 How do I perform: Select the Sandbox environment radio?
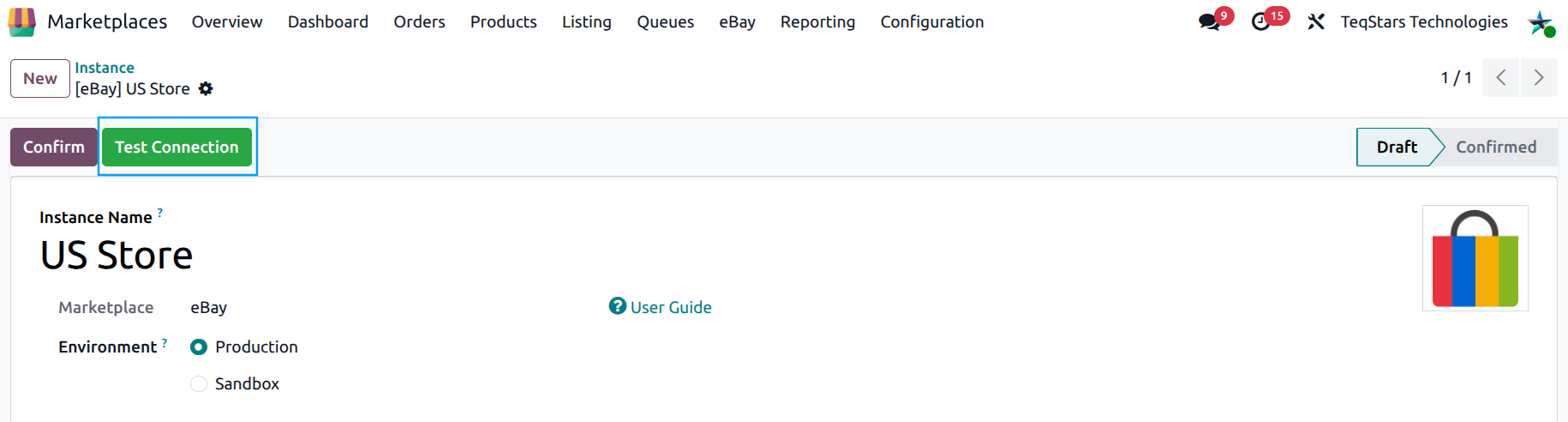[x=199, y=384]
